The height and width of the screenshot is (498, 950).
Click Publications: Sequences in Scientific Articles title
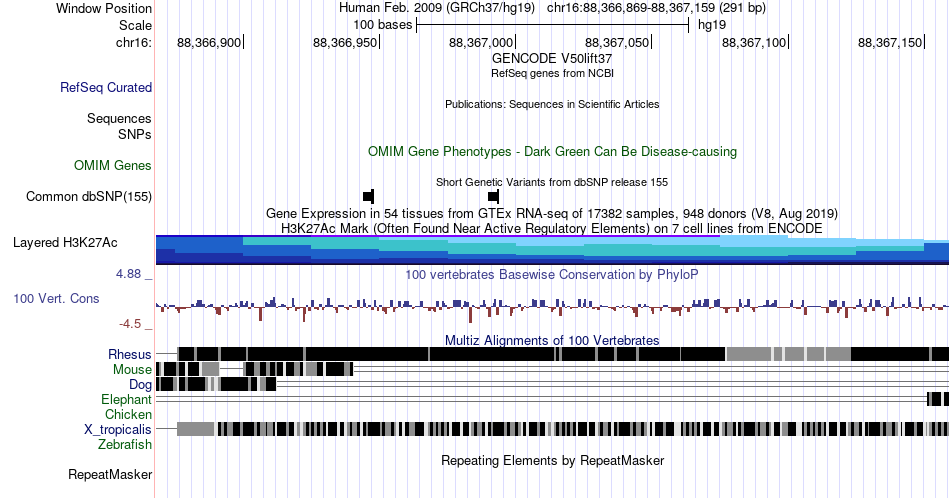coord(552,104)
